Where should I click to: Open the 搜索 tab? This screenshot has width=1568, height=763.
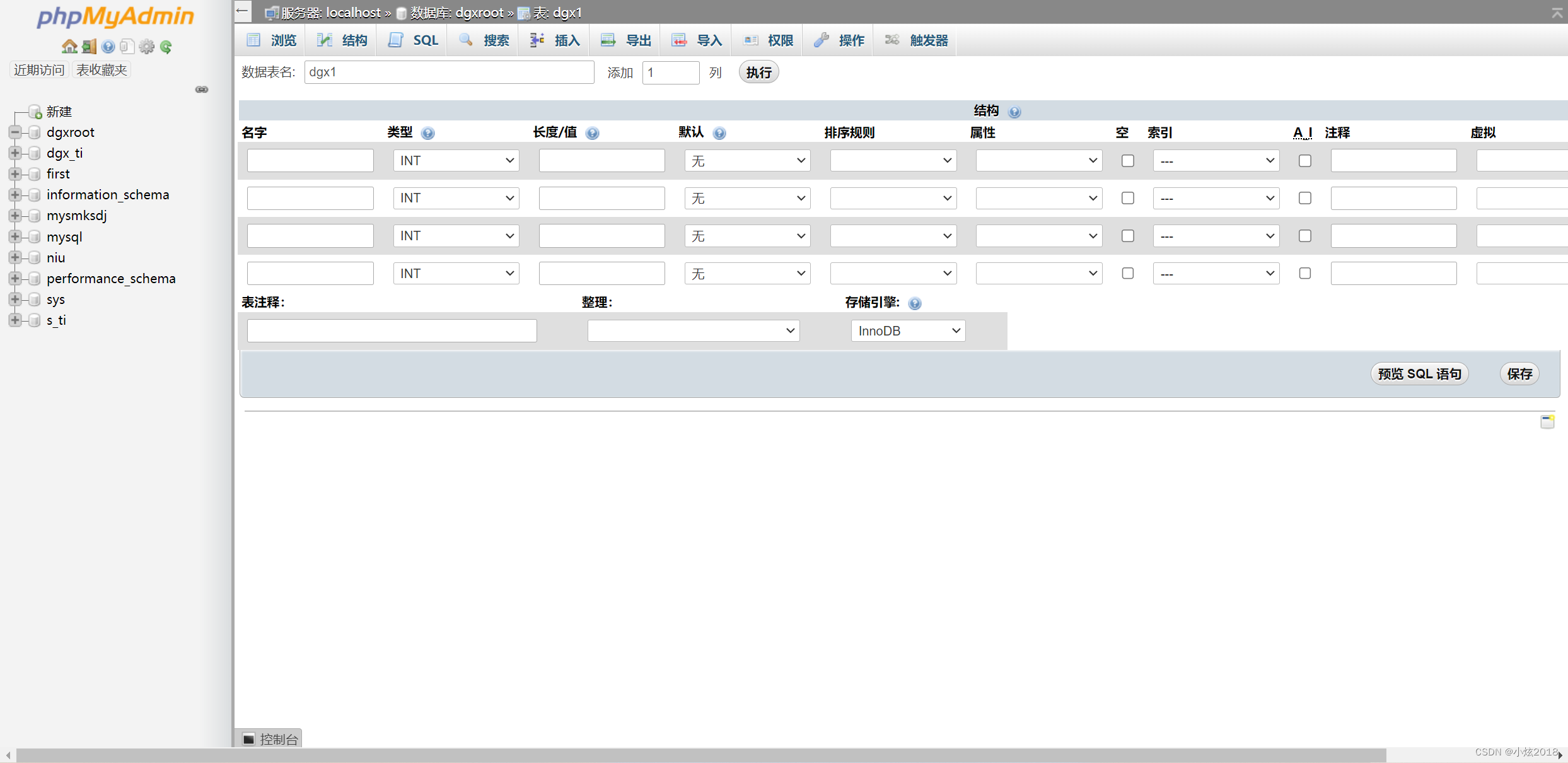[x=484, y=40]
